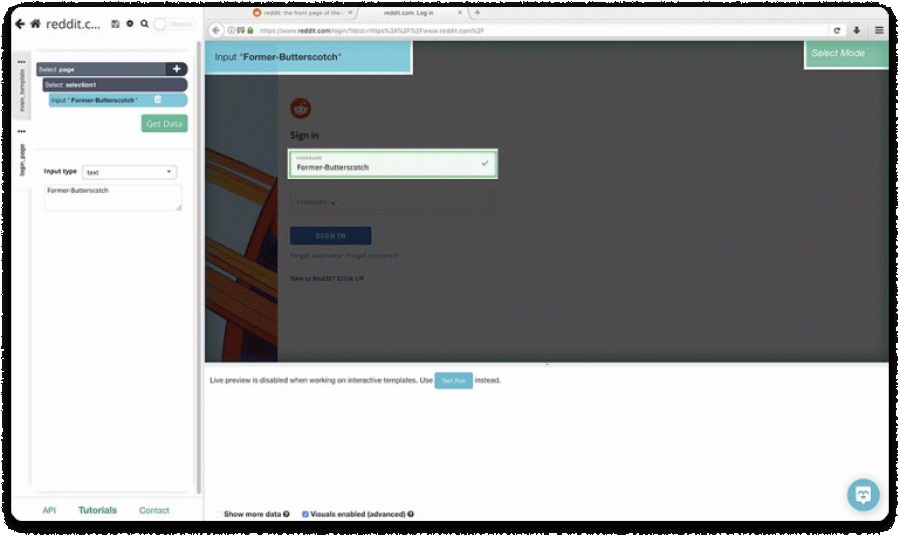
Task: Switch to the login_page tab
Action: click(x=22, y=159)
